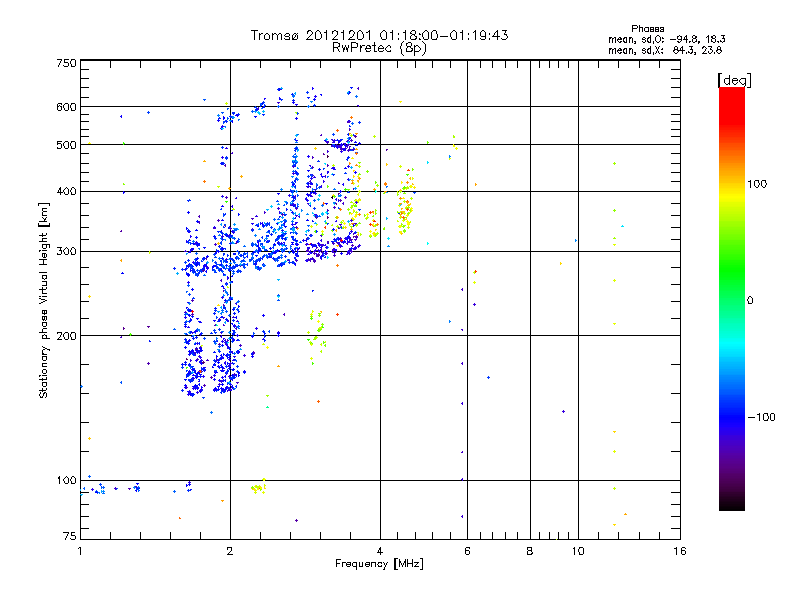This screenshot has width=800, height=600.
Task: Click the 'RwPretec (8p)' subtitle
Action: pyautogui.click(x=379, y=48)
